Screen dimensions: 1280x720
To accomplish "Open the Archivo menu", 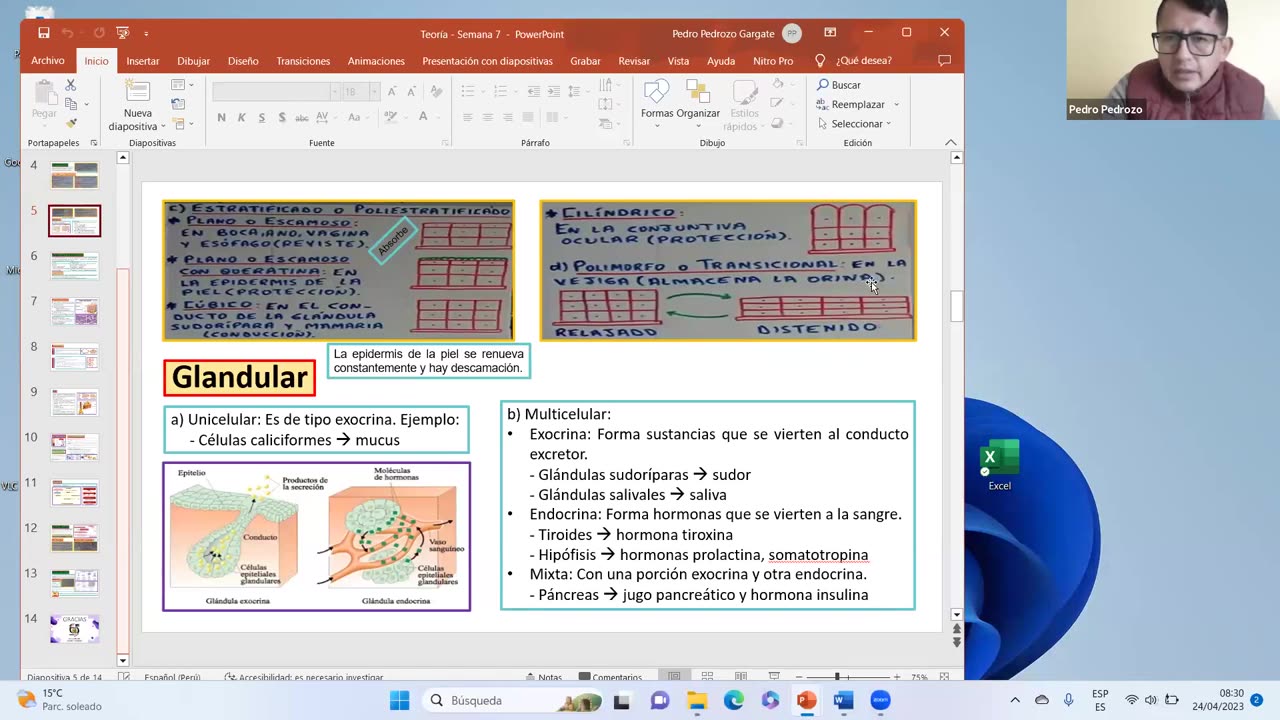I will pyautogui.click(x=47, y=61).
